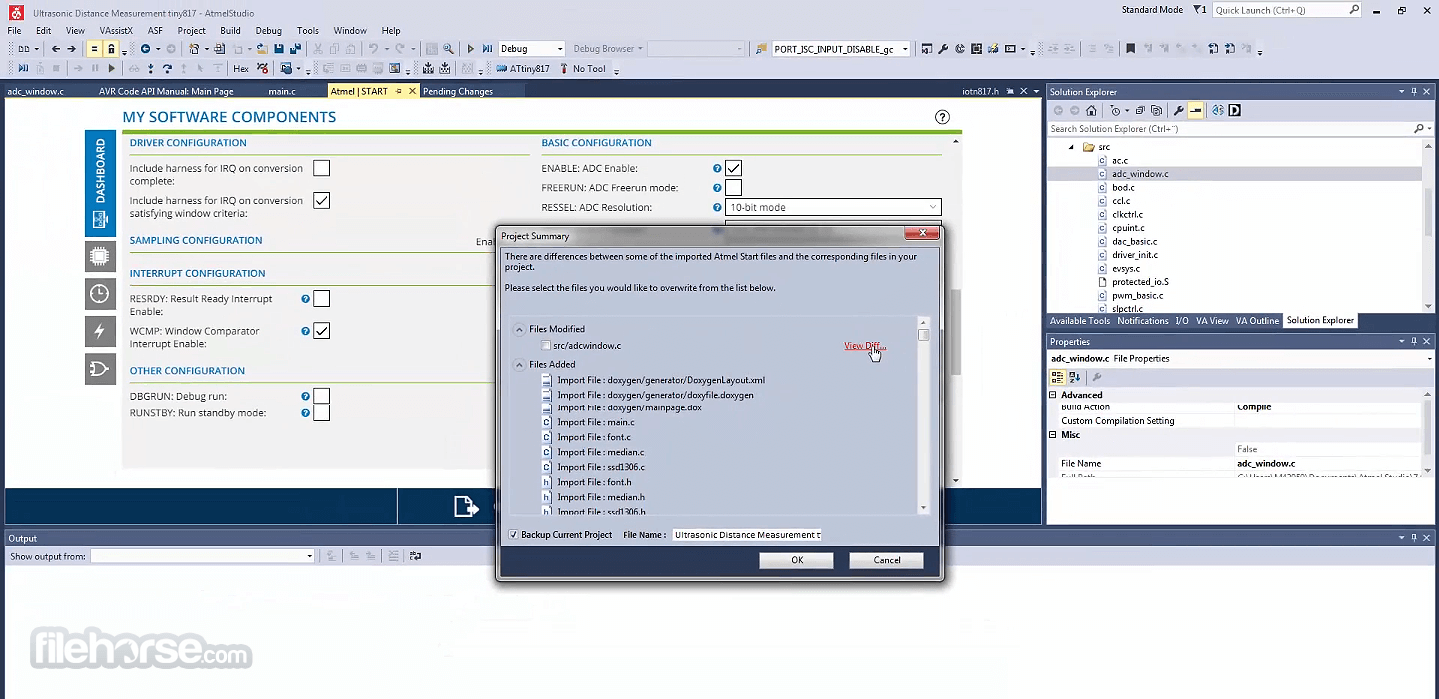
Task: Collapse the Files Modified section
Action: [519, 329]
